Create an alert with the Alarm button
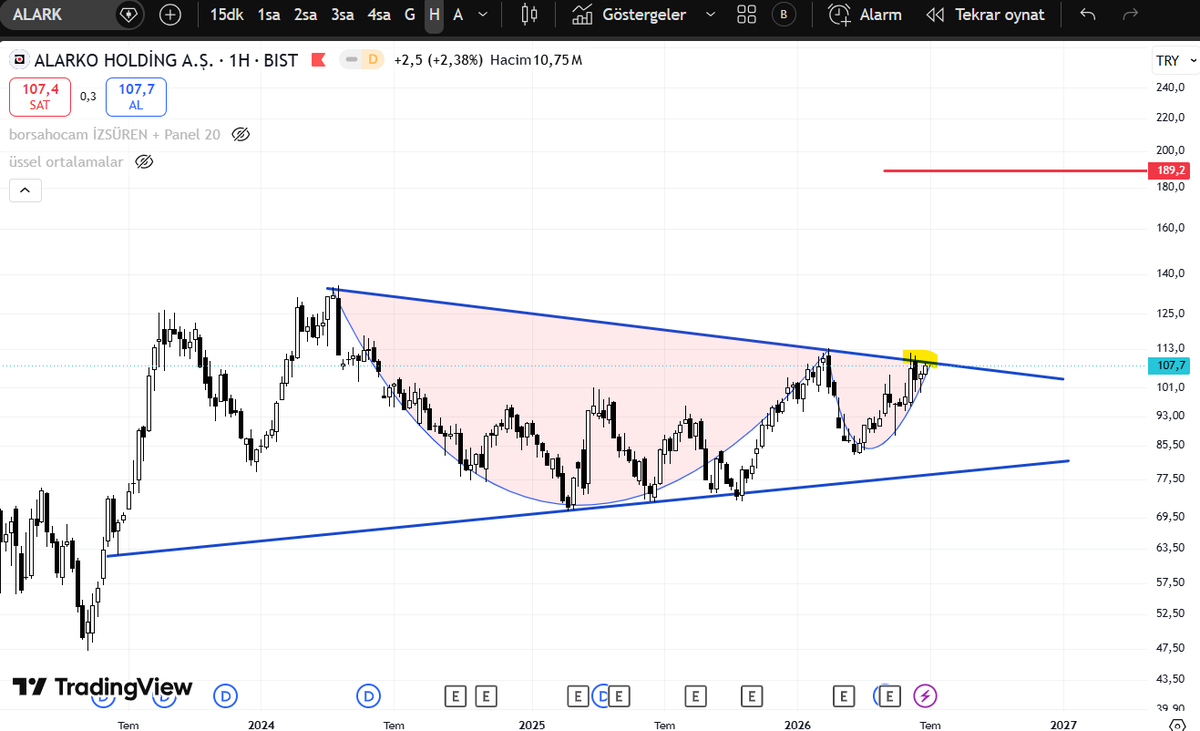 tap(865, 15)
